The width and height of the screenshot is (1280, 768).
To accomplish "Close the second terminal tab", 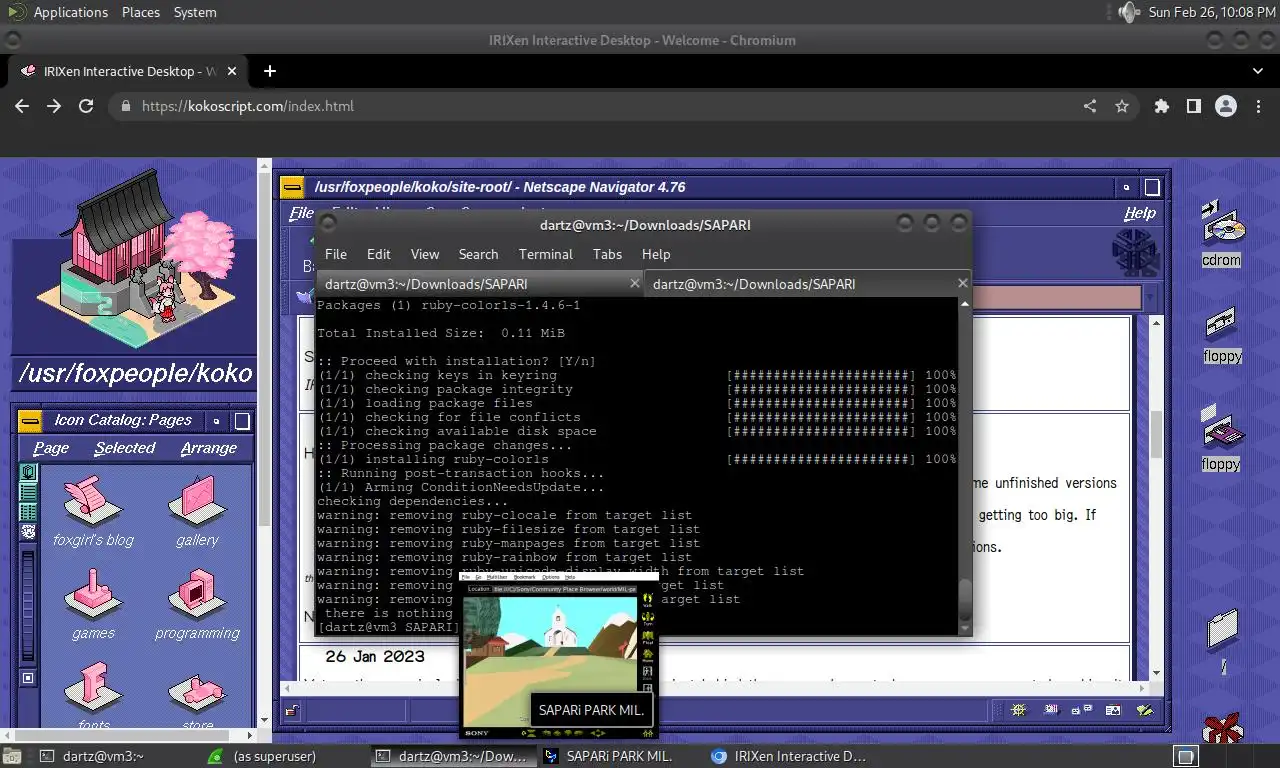I will click(x=962, y=284).
